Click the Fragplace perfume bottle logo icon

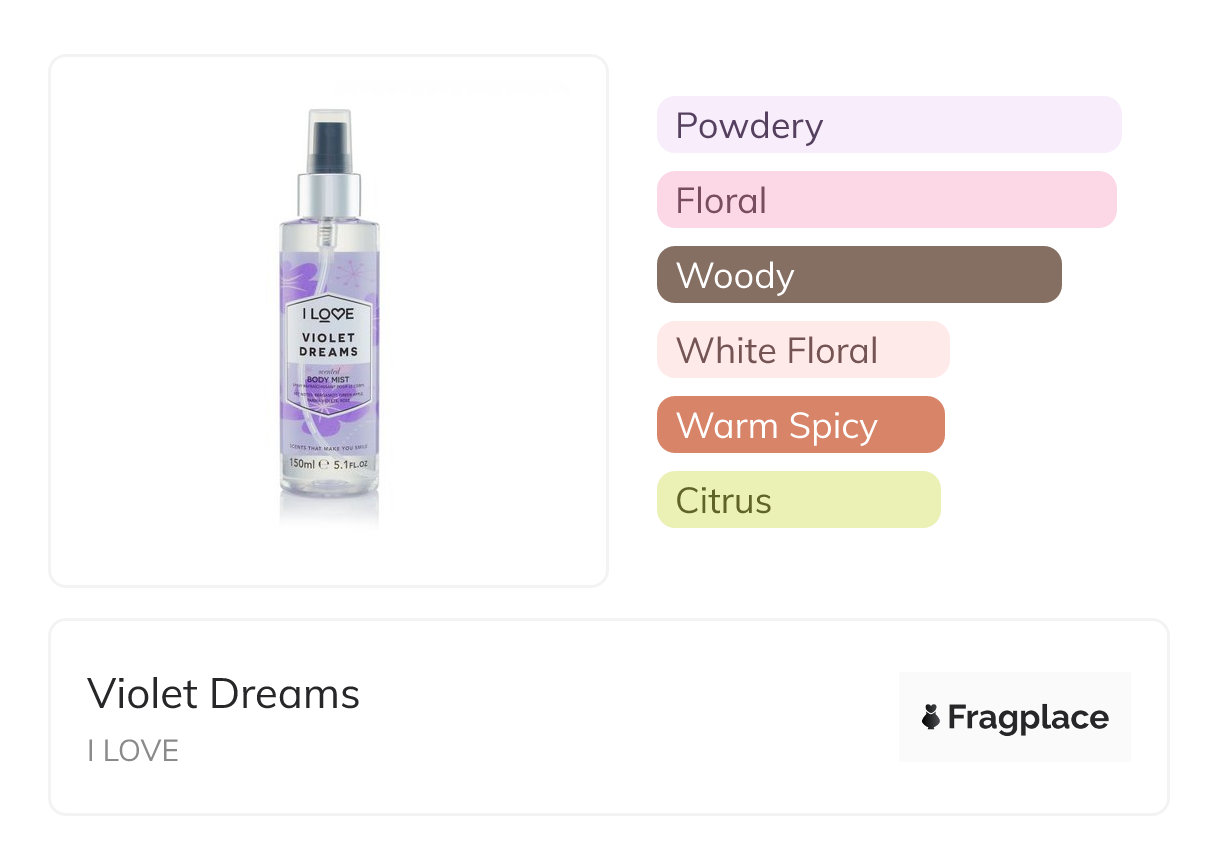pos(931,717)
